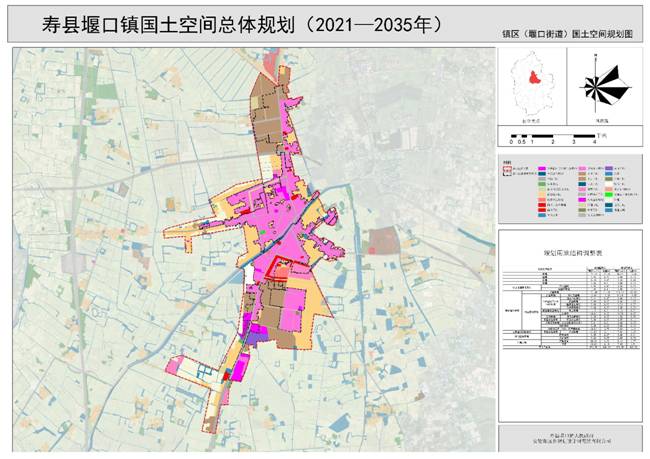Click the subtitle label at top right
The height and width of the screenshot is (459, 650).
[572, 34]
